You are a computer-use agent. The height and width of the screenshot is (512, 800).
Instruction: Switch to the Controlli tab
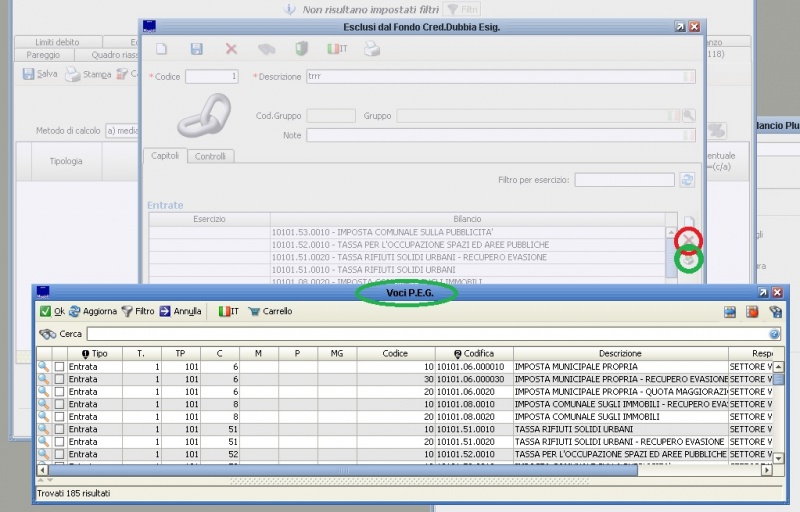point(210,156)
